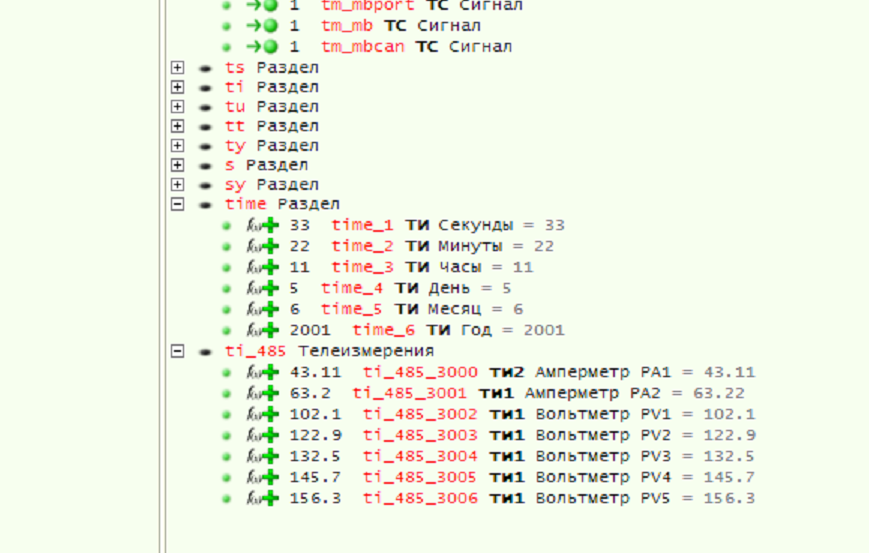Select the ti_485_3002 Вольтметр PV1 row
Viewport: 869px width, 553px height.
point(420,414)
